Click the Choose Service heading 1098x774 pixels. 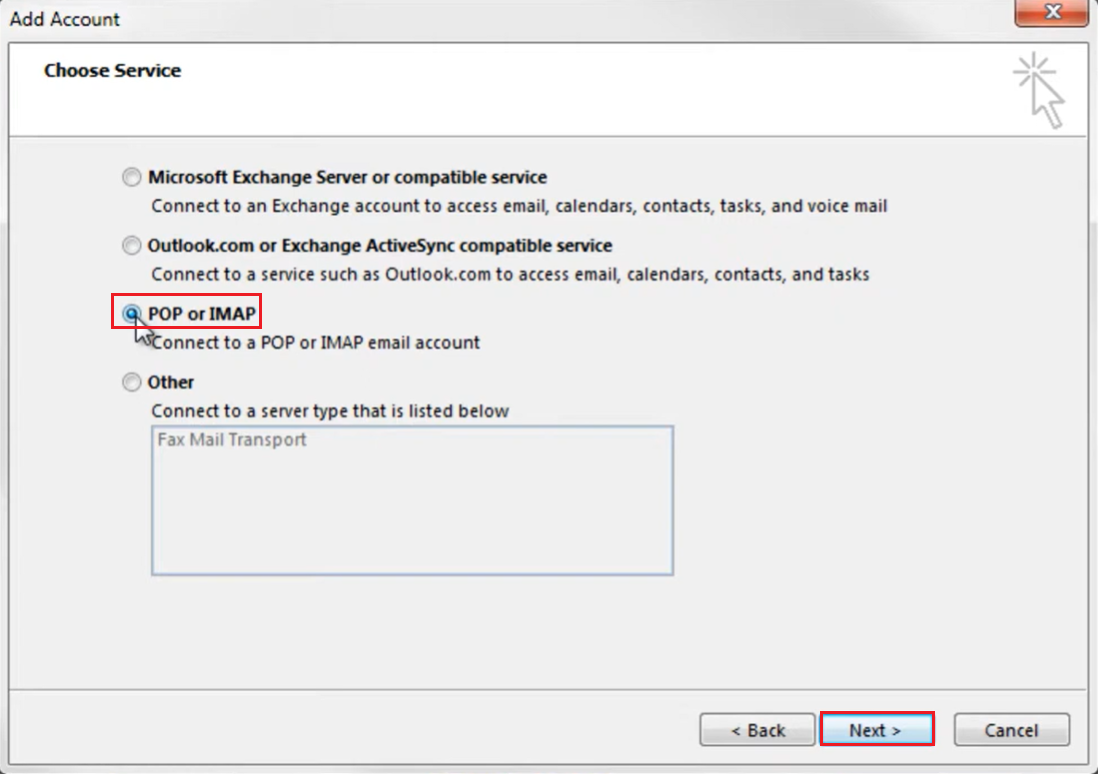coord(112,71)
